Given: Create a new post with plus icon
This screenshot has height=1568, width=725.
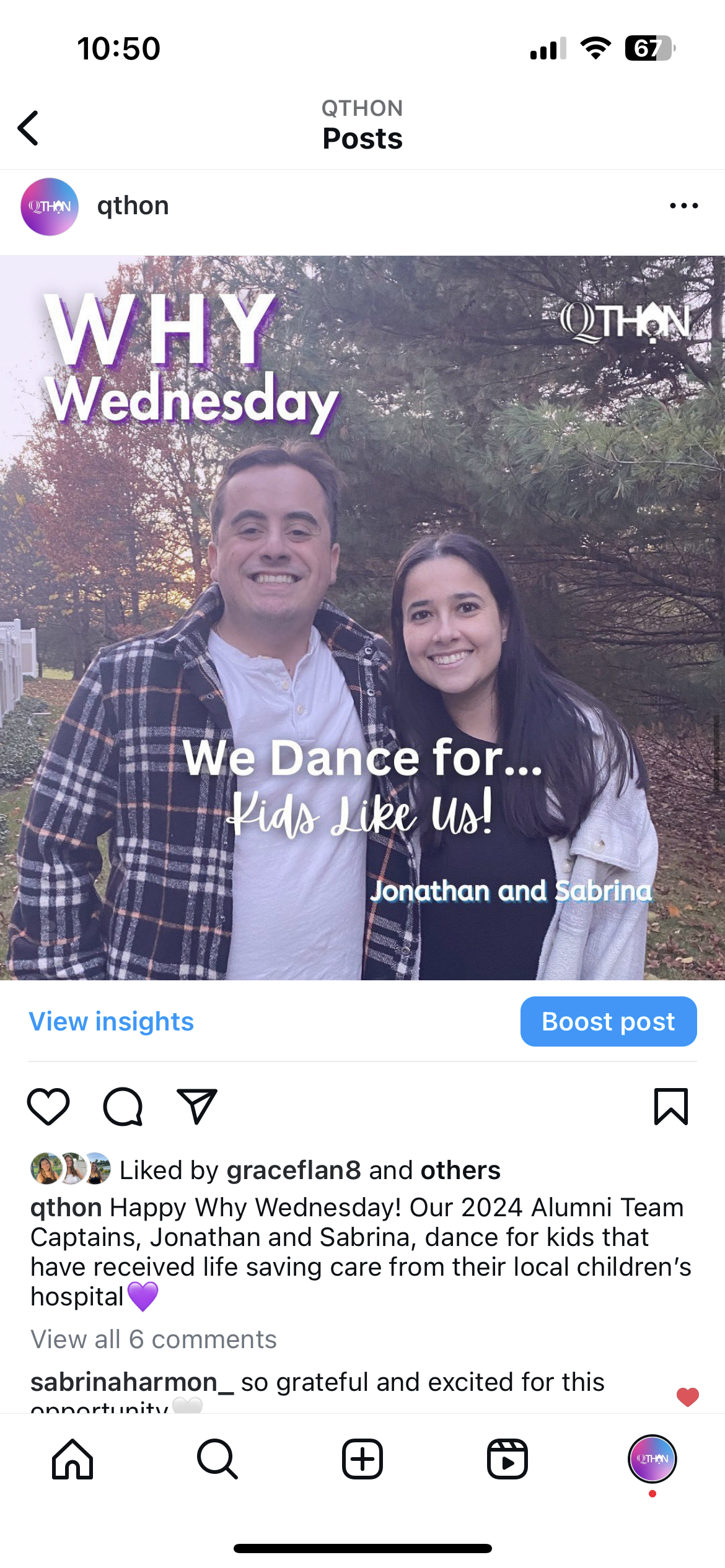Looking at the screenshot, I should tap(362, 1459).
